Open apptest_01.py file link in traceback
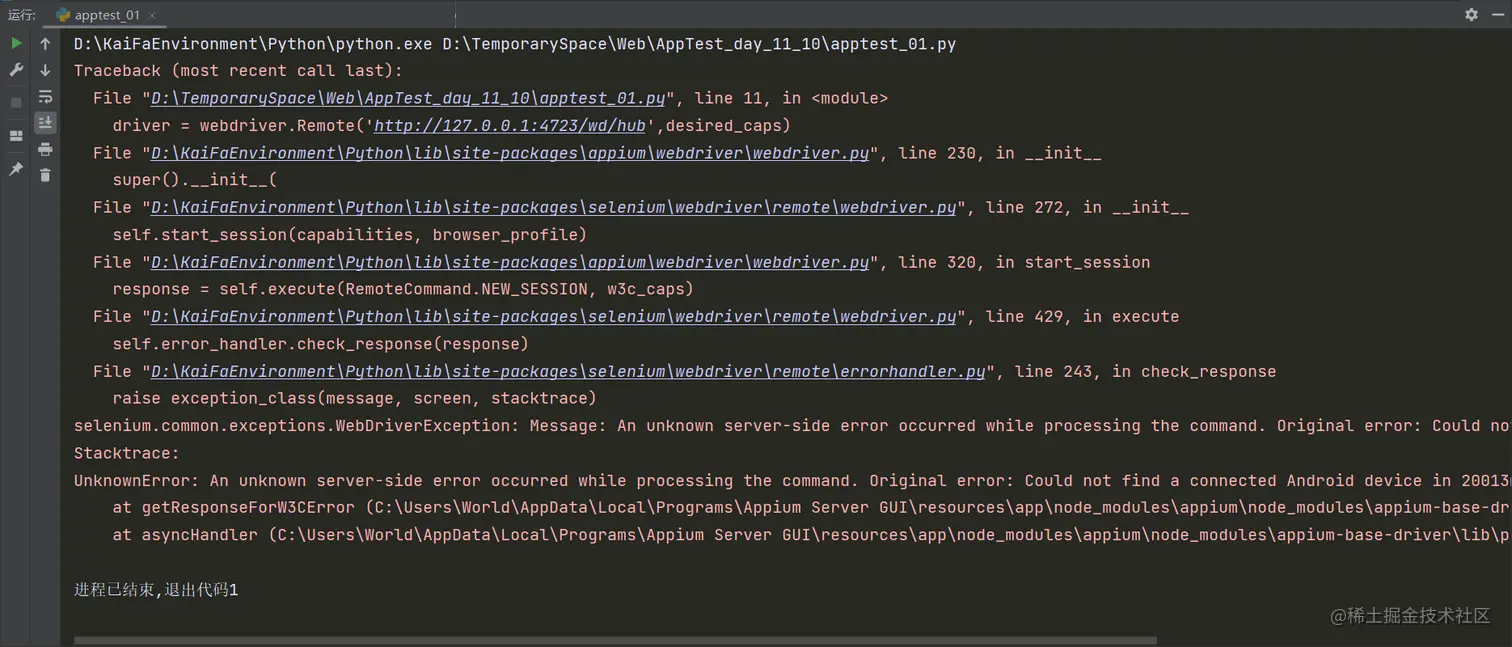This screenshot has height=647, width=1512. pyautogui.click(x=408, y=98)
